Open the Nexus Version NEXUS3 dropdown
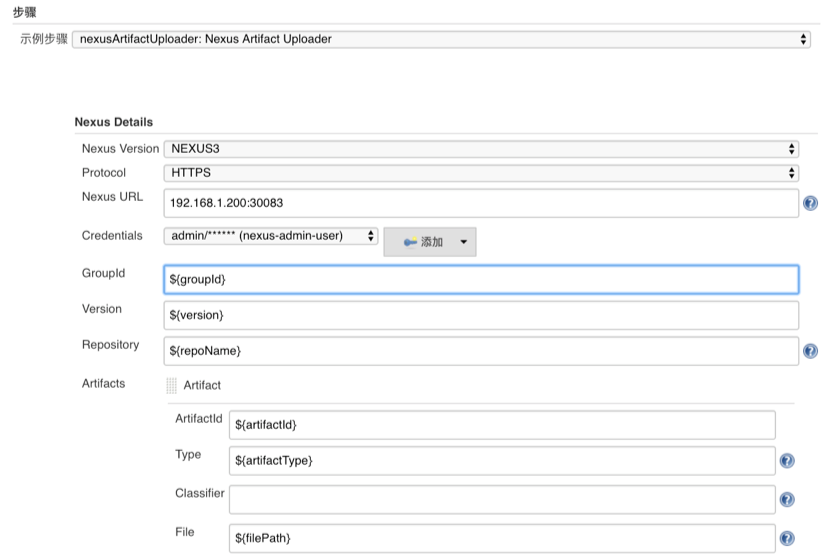This screenshot has width=827, height=560. pos(481,149)
